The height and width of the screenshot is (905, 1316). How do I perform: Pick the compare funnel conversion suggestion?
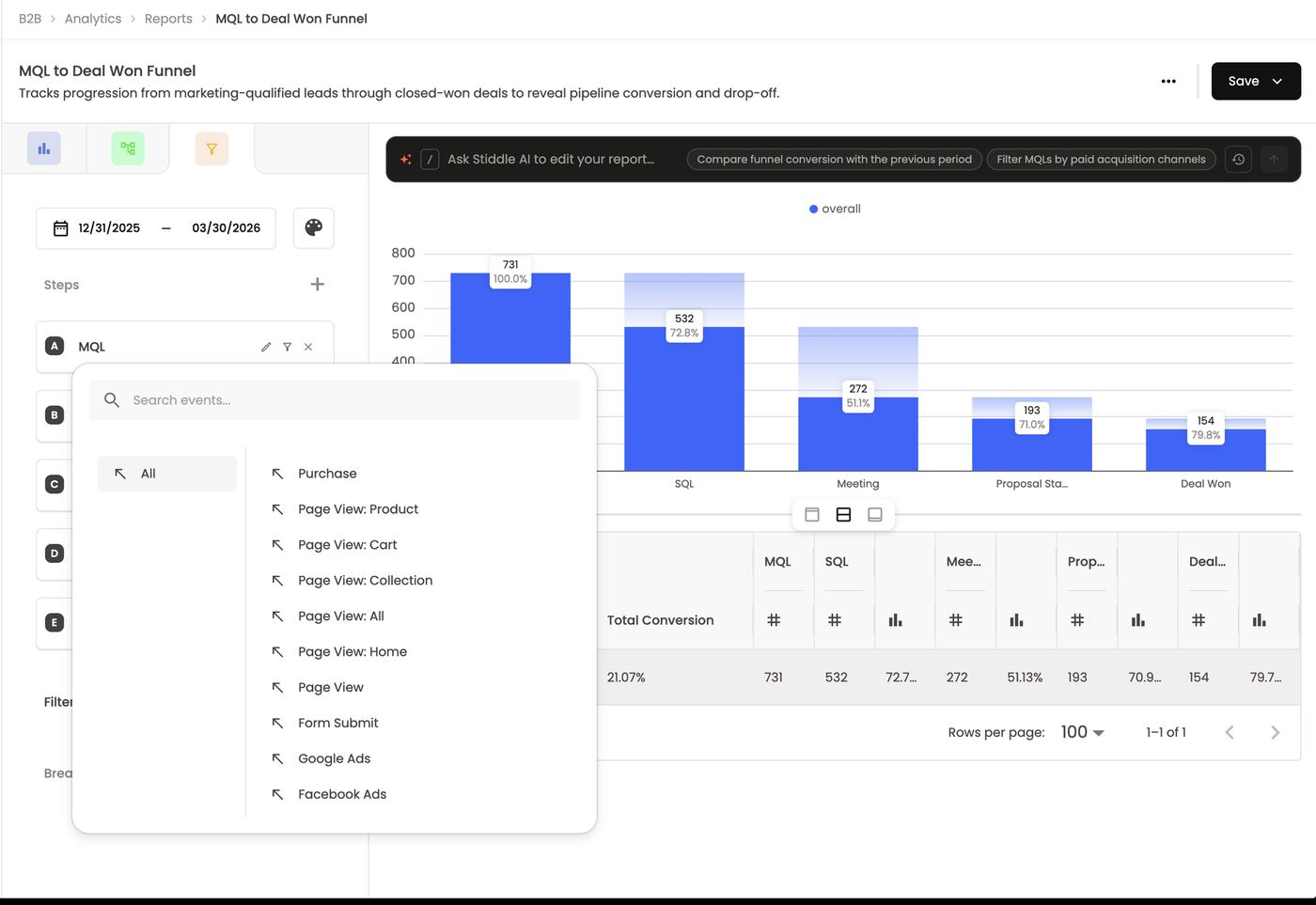tap(835, 160)
